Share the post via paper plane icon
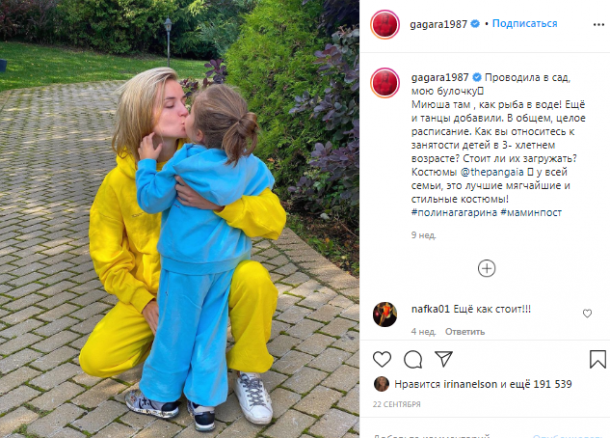The height and width of the screenshot is (438, 610). click(443, 358)
